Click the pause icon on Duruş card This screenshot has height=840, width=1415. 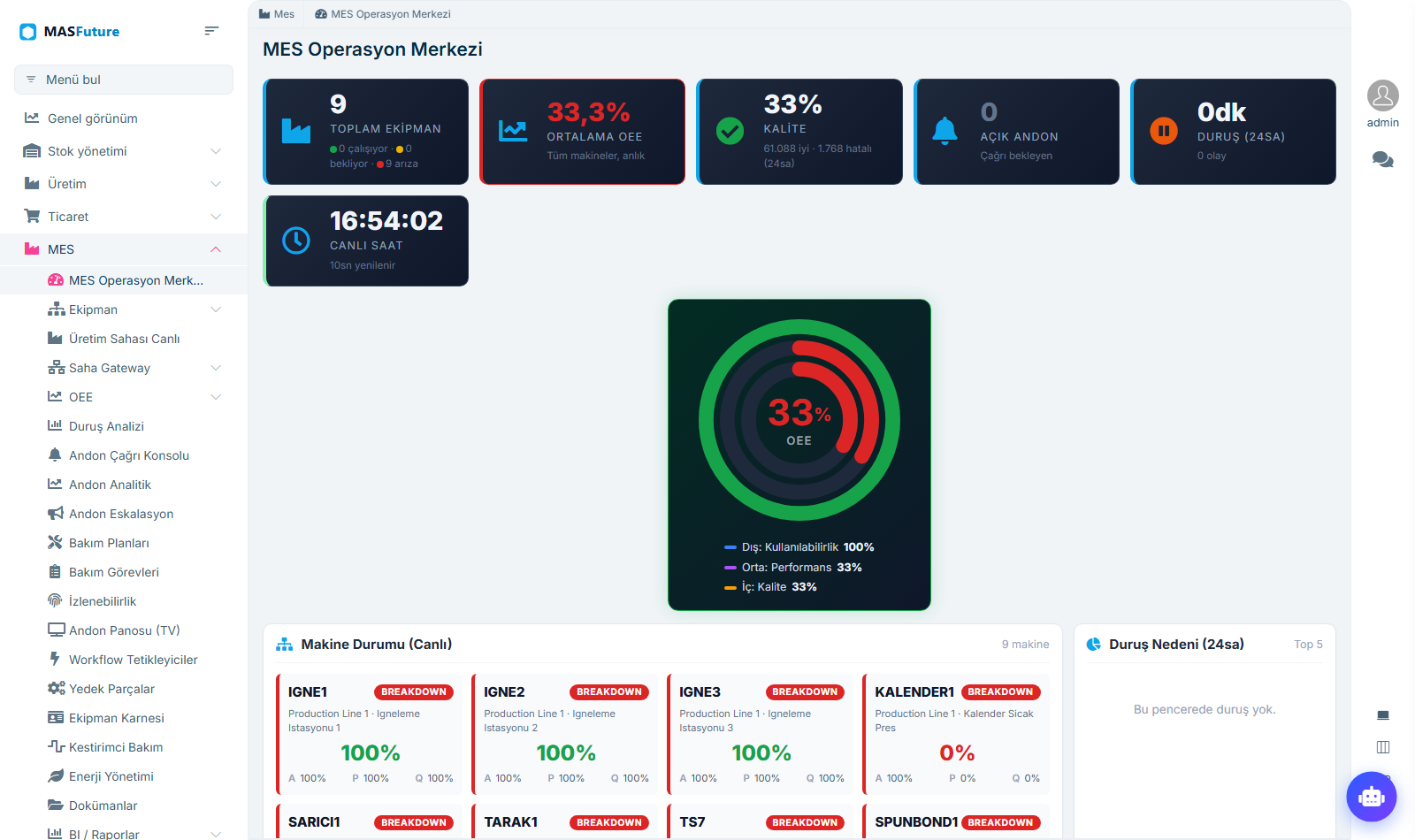[x=1164, y=131]
